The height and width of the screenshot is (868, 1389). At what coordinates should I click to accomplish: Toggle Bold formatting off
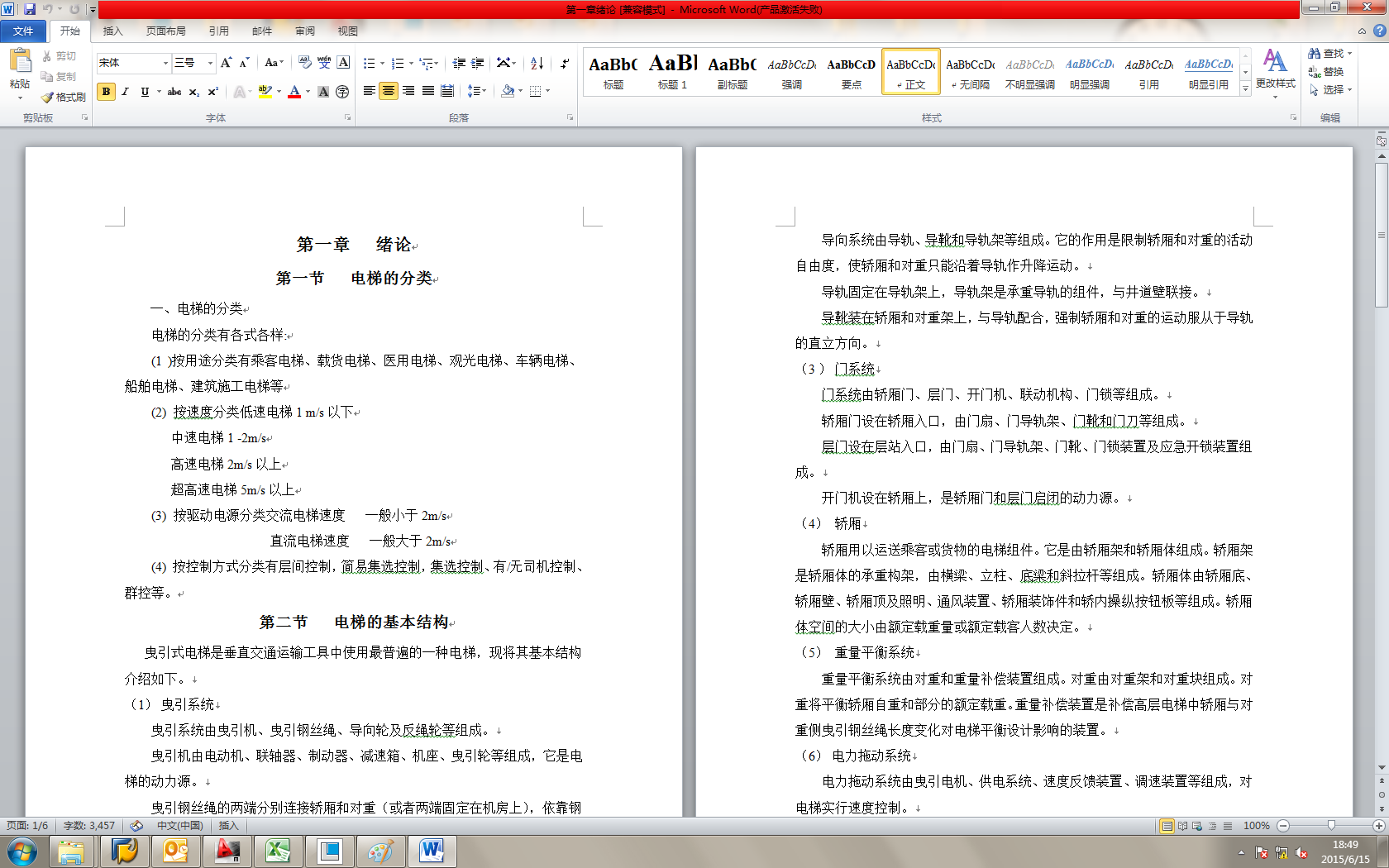coord(106,92)
